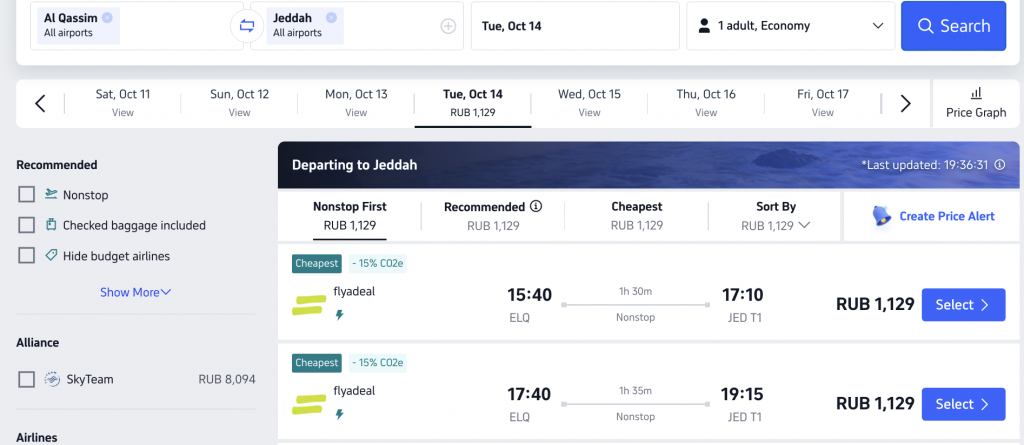View fares for Wed, Oct 15
Screen dimensions: 1024x445
click(589, 103)
